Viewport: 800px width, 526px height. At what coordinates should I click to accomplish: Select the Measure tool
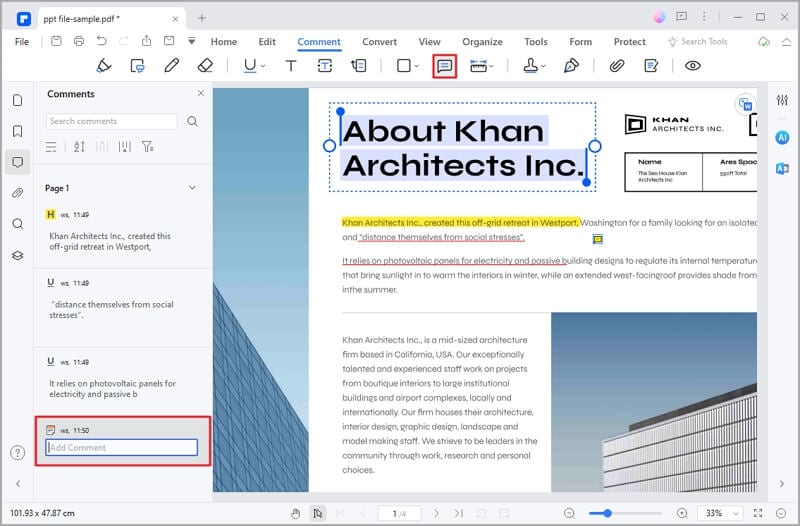(478, 66)
